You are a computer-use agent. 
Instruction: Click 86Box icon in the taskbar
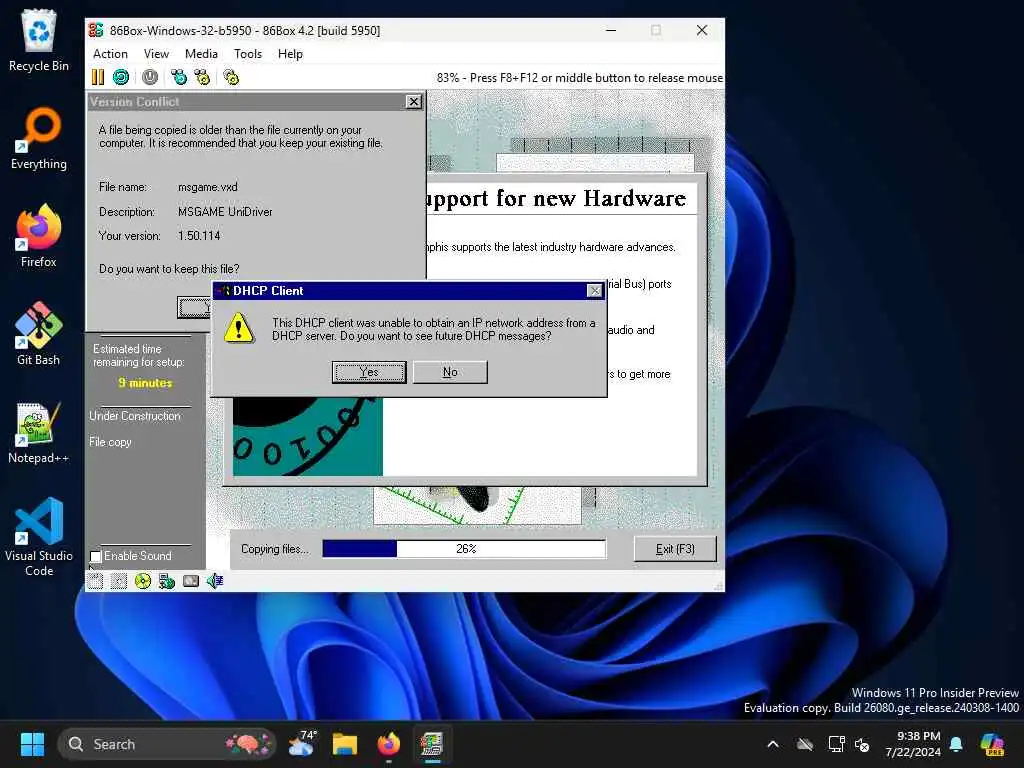[x=432, y=744]
